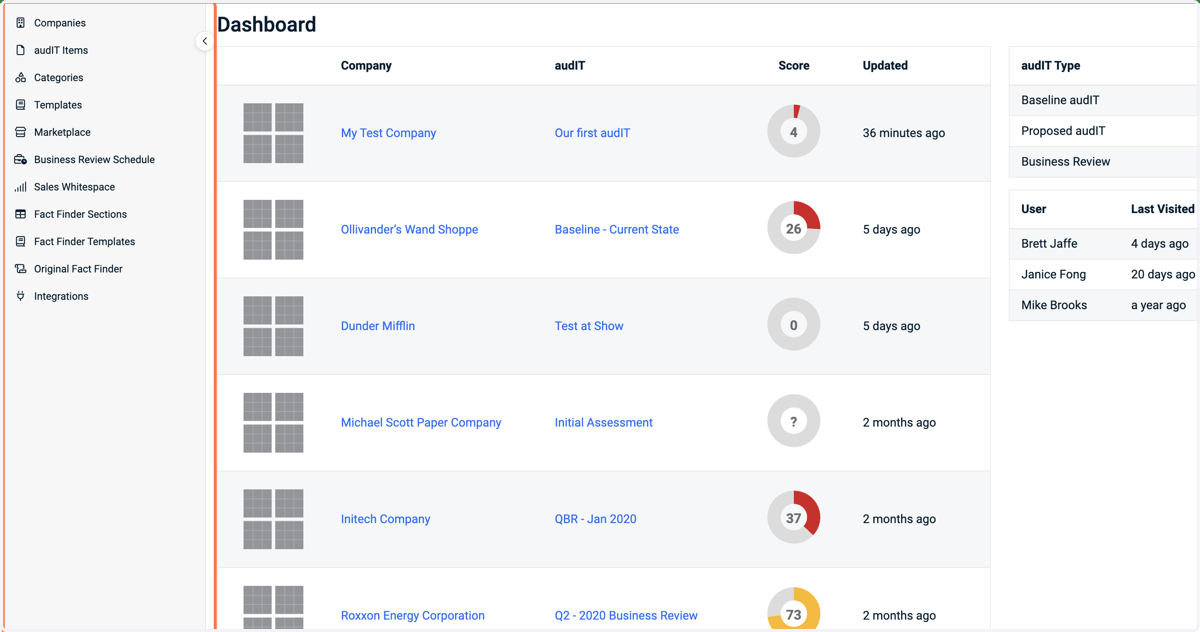The height and width of the screenshot is (632, 1200).
Task: Open the Fact Finder Templates menu item
Action: (x=84, y=242)
